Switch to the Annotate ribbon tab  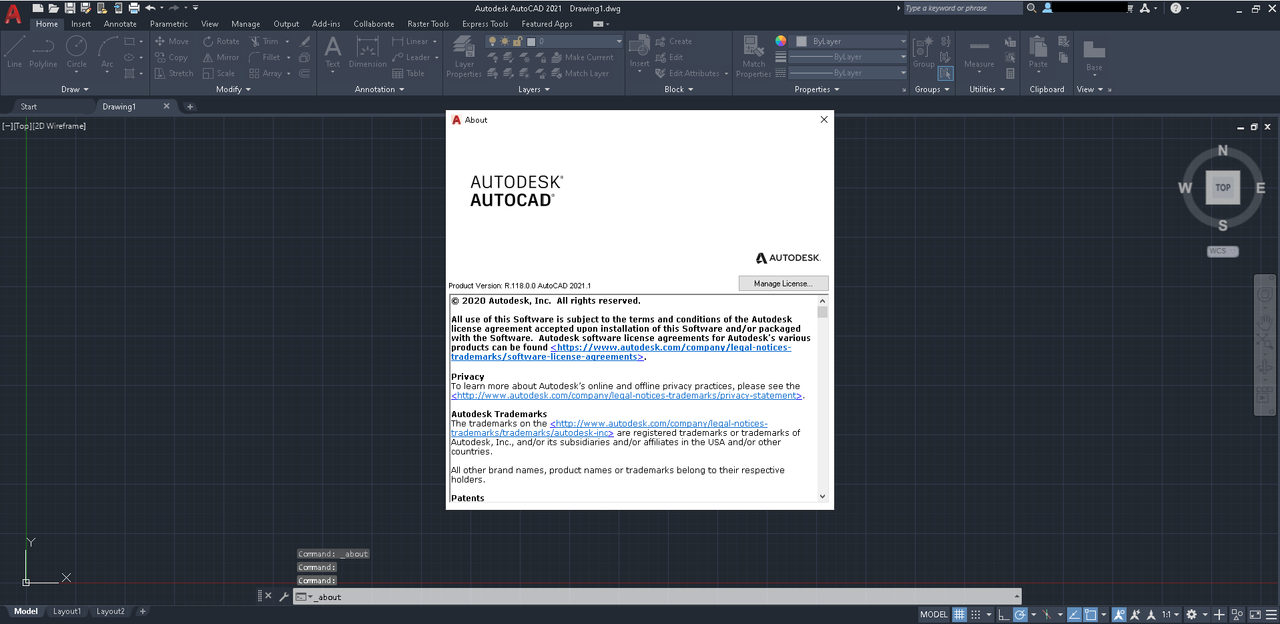click(120, 24)
